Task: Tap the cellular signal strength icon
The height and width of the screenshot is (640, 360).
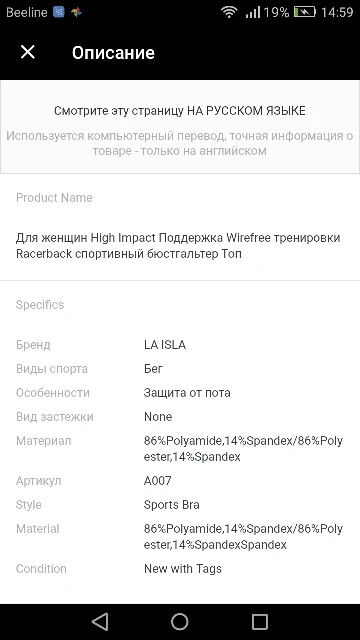Action: [253, 12]
